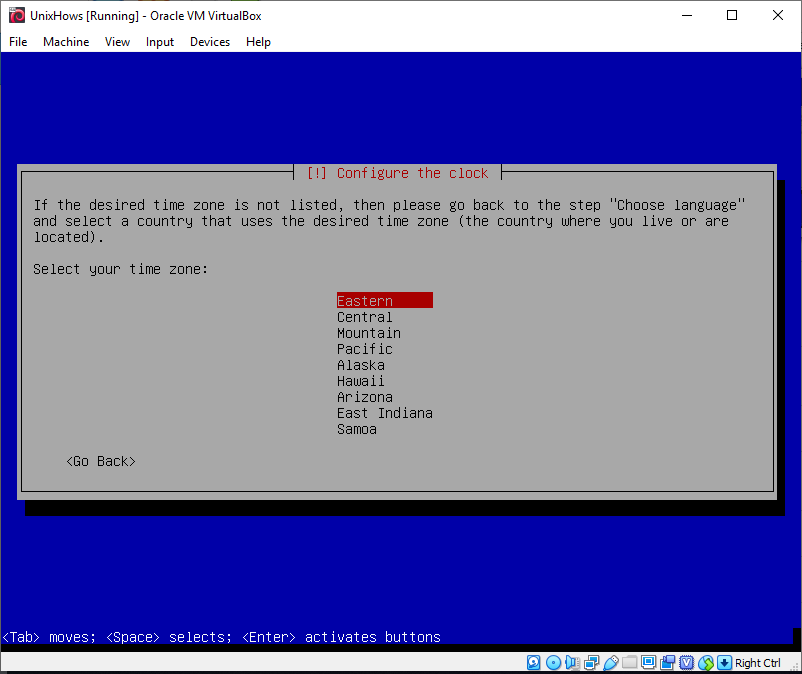The width and height of the screenshot is (802, 674).
Task: Select the Alaska time zone
Action: [x=385, y=365]
